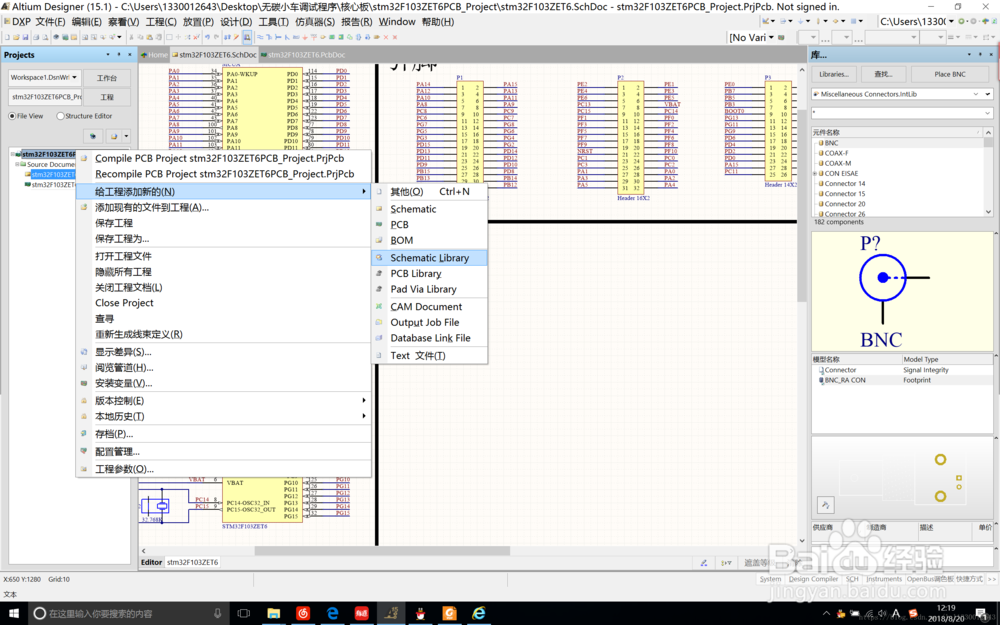
Task: Recompile PCB Project from context menu
Action: (x=223, y=173)
